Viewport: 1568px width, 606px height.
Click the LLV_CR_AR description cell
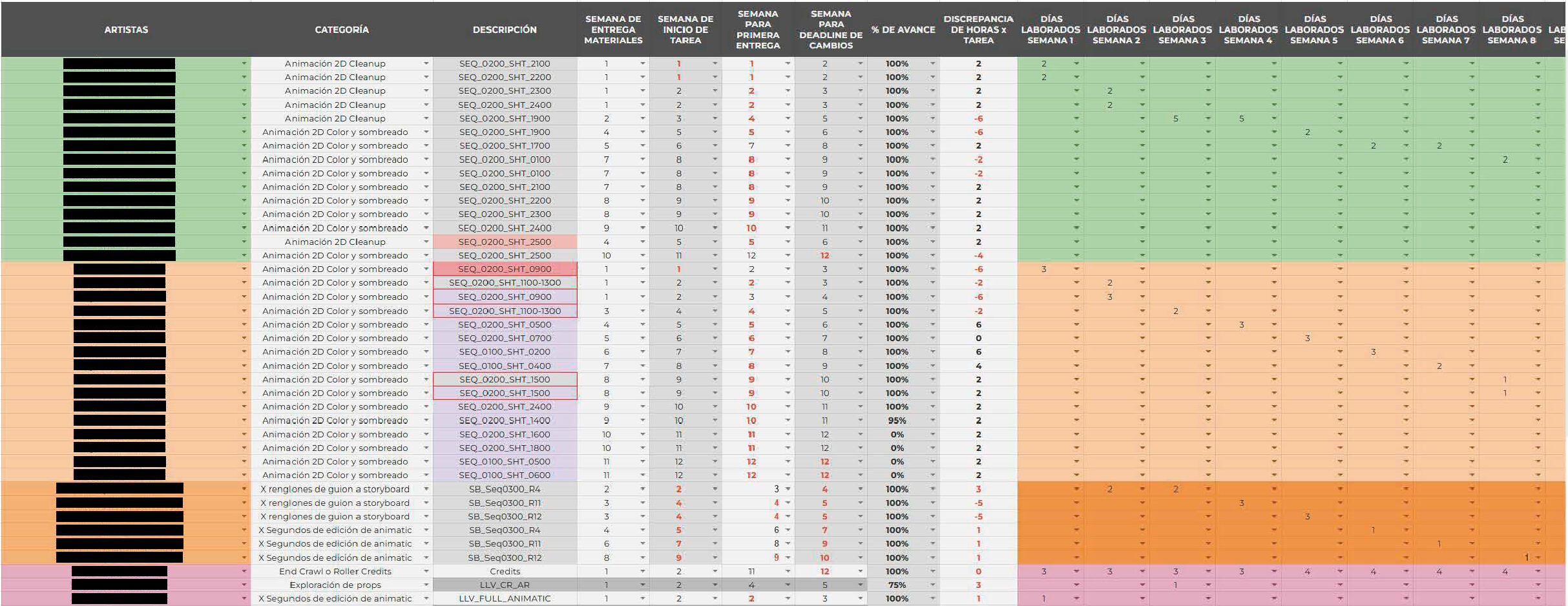(x=505, y=585)
